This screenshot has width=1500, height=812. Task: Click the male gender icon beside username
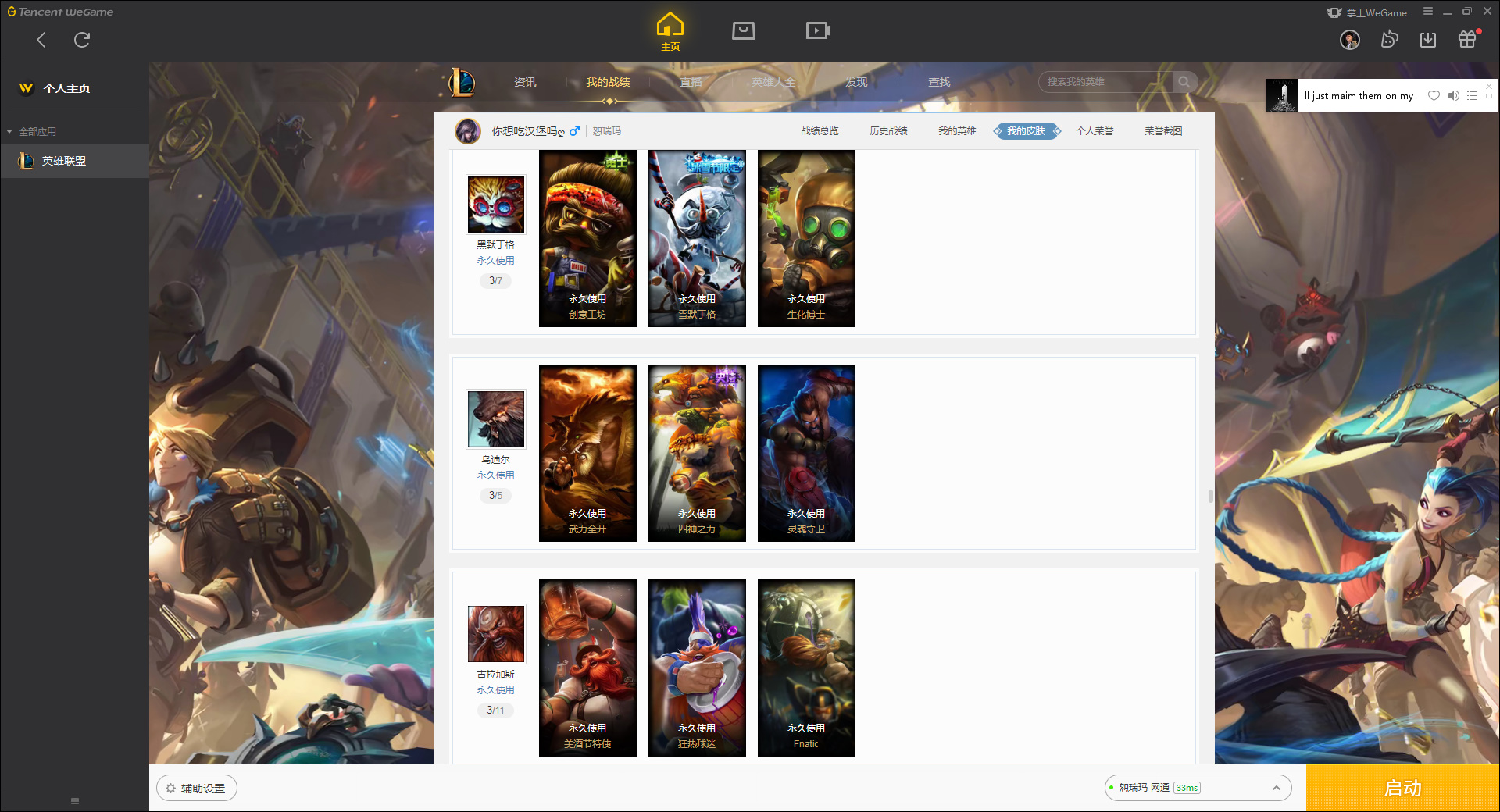point(574,131)
